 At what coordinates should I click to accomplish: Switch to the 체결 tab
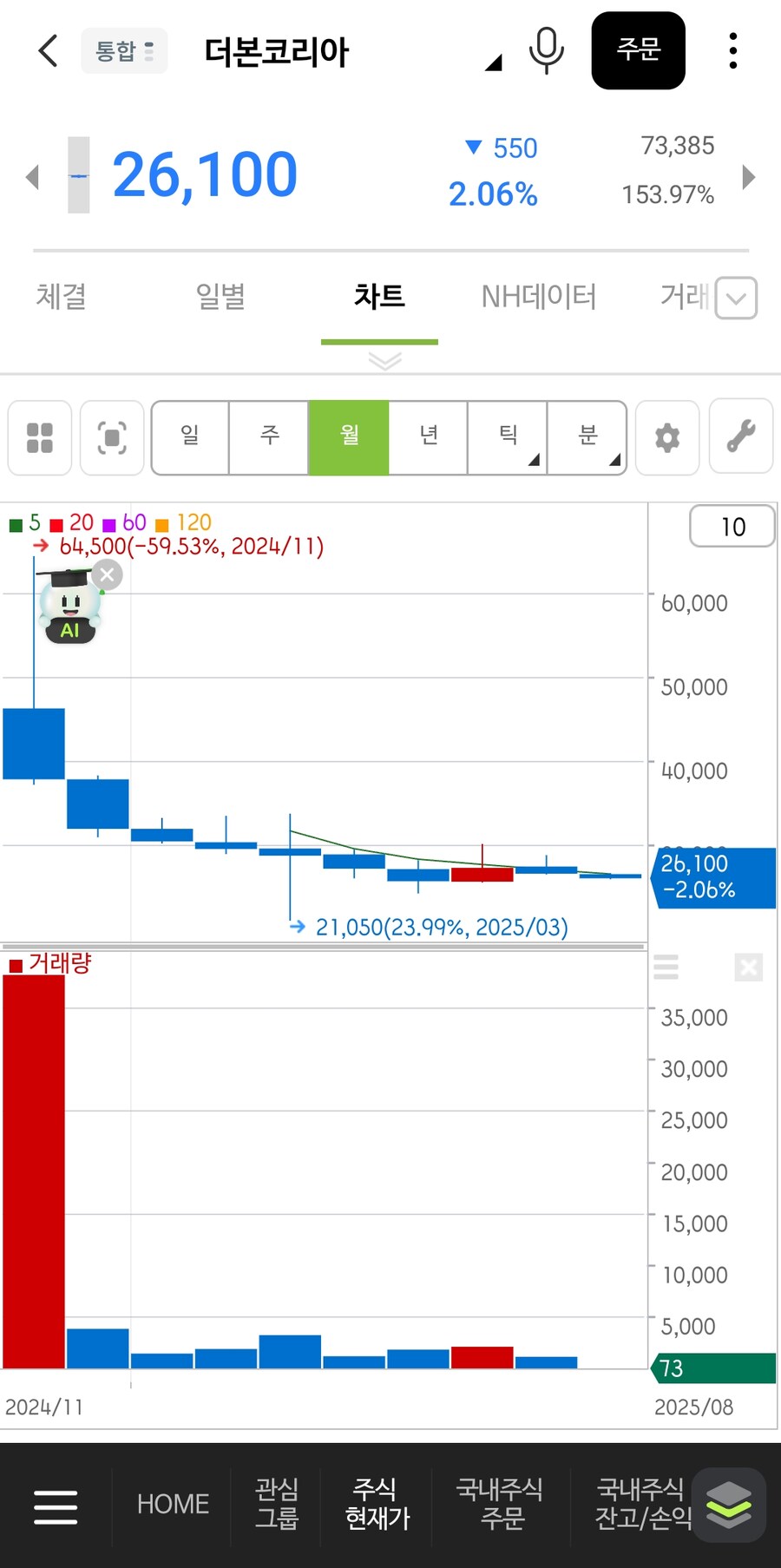pyautogui.click(x=61, y=297)
